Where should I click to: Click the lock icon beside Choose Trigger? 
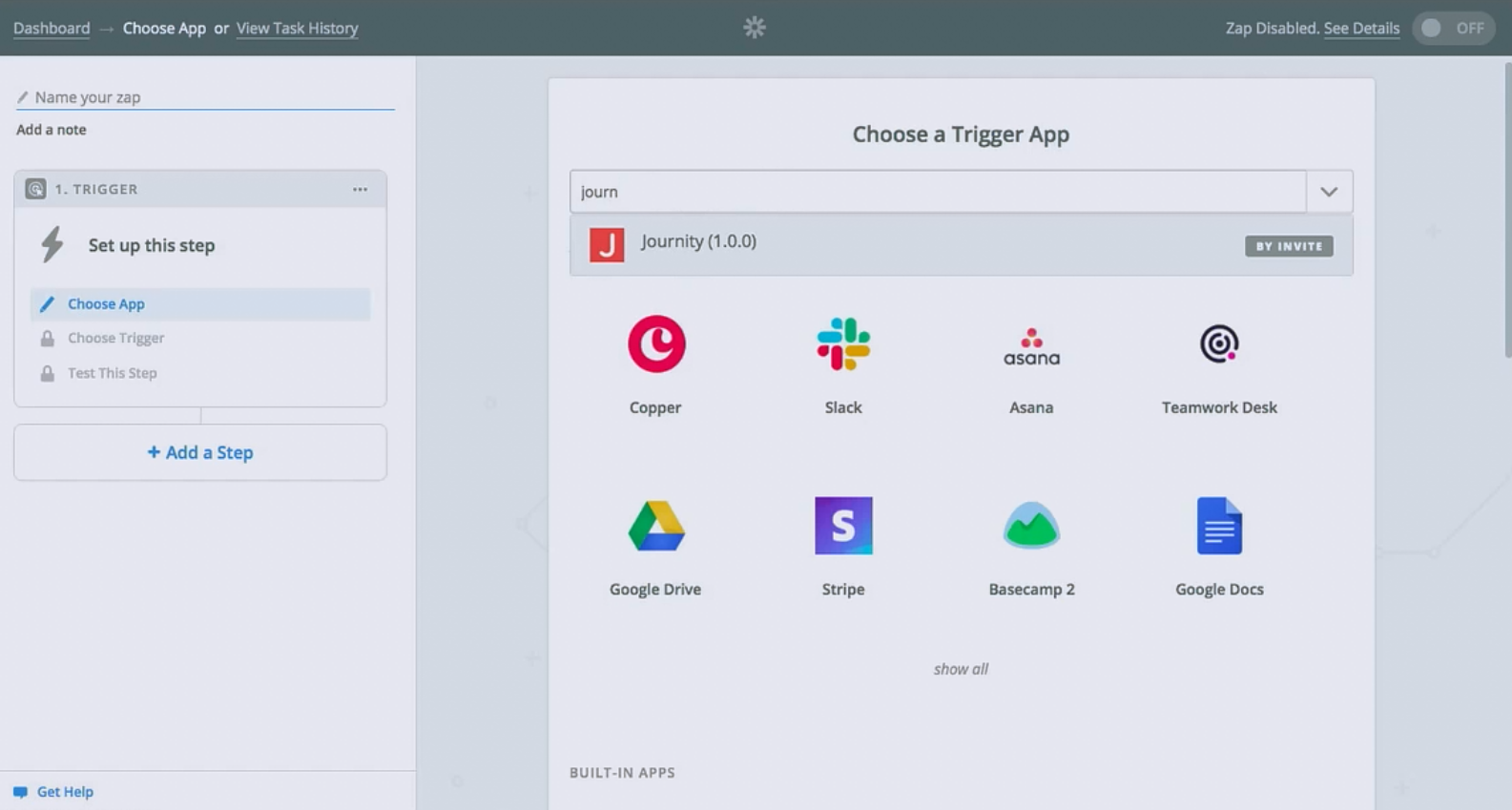[47, 339]
